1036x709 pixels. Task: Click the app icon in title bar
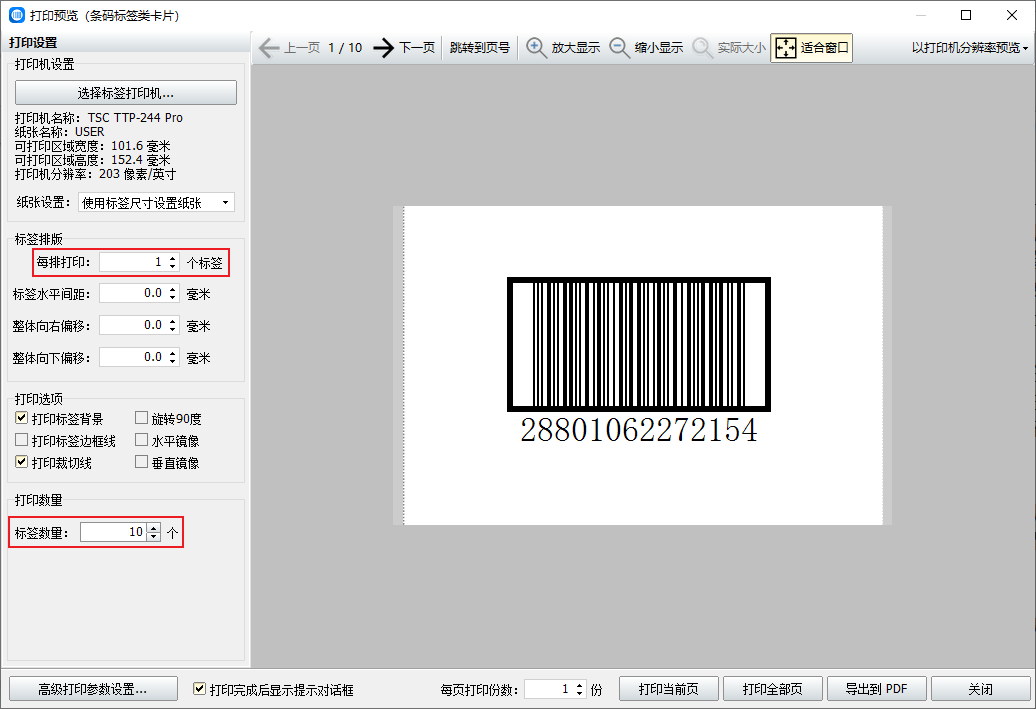[17, 15]
